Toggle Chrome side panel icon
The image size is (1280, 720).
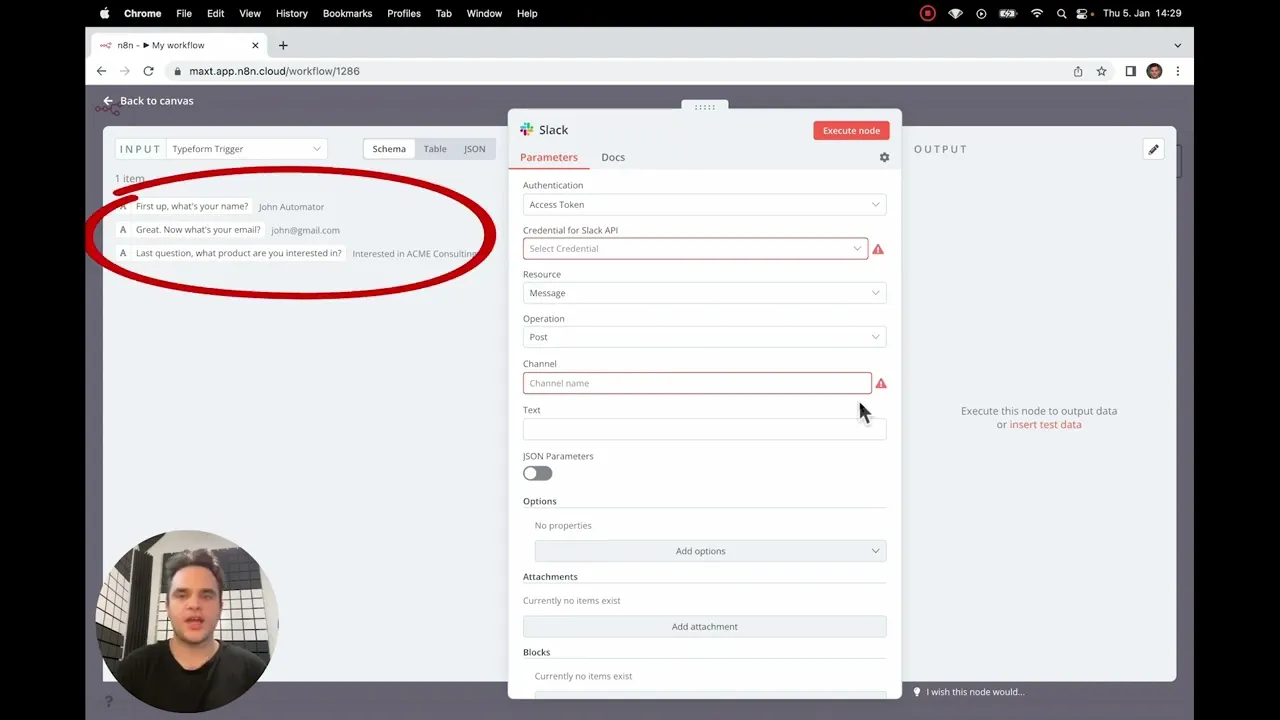1130,71
